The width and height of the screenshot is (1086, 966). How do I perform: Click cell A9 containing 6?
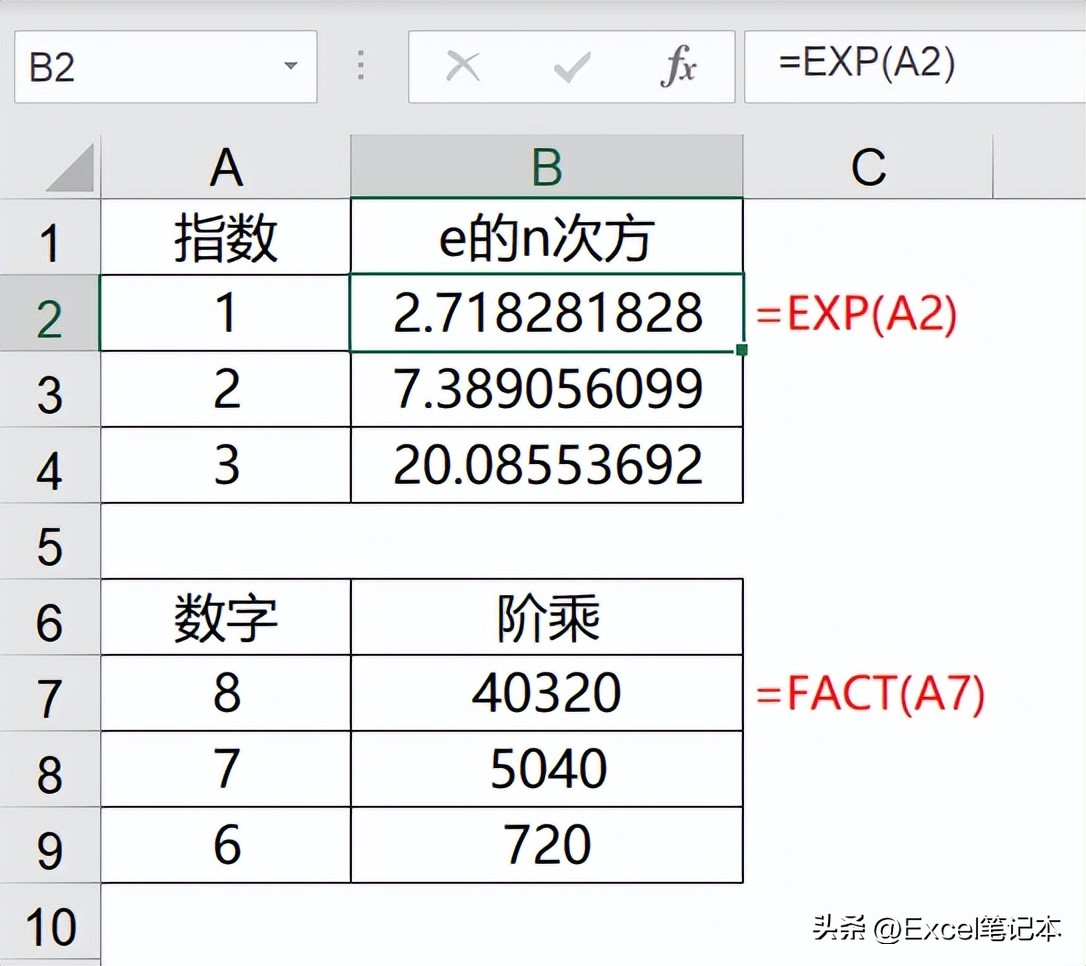click(x=226, y=846)
